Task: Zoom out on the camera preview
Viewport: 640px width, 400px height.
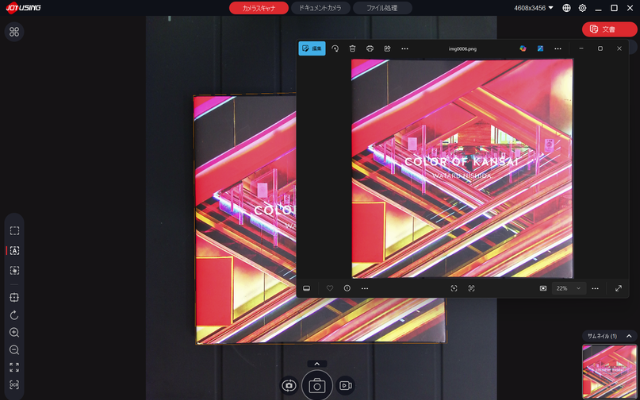Action: tap(14, 350)
